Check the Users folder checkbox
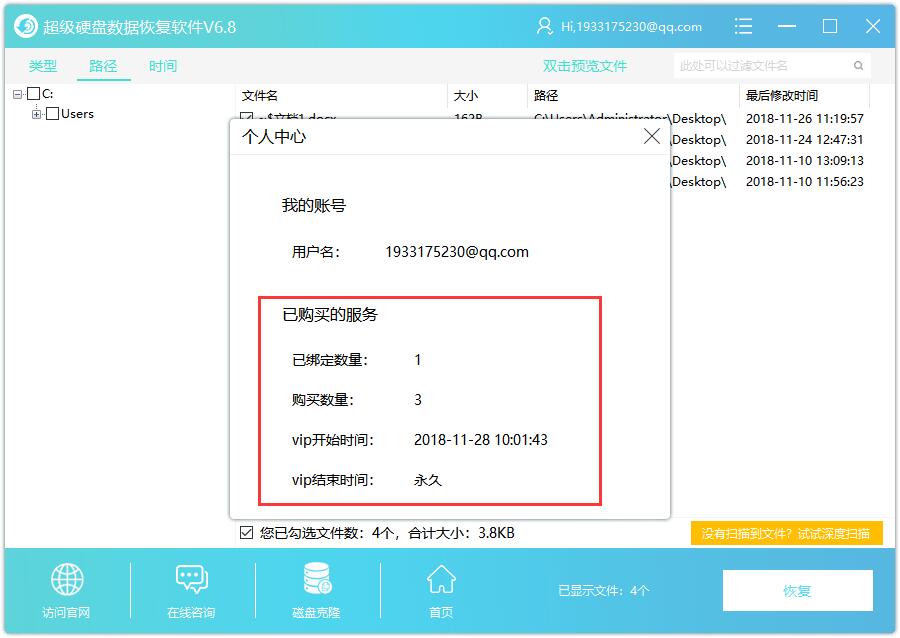 click(53, 114)
